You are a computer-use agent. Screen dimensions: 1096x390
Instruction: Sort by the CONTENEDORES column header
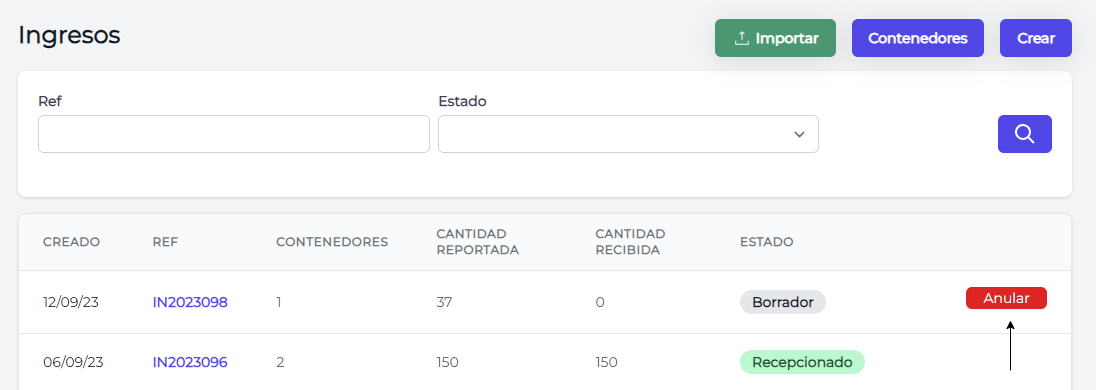click(x=332, y=243)
